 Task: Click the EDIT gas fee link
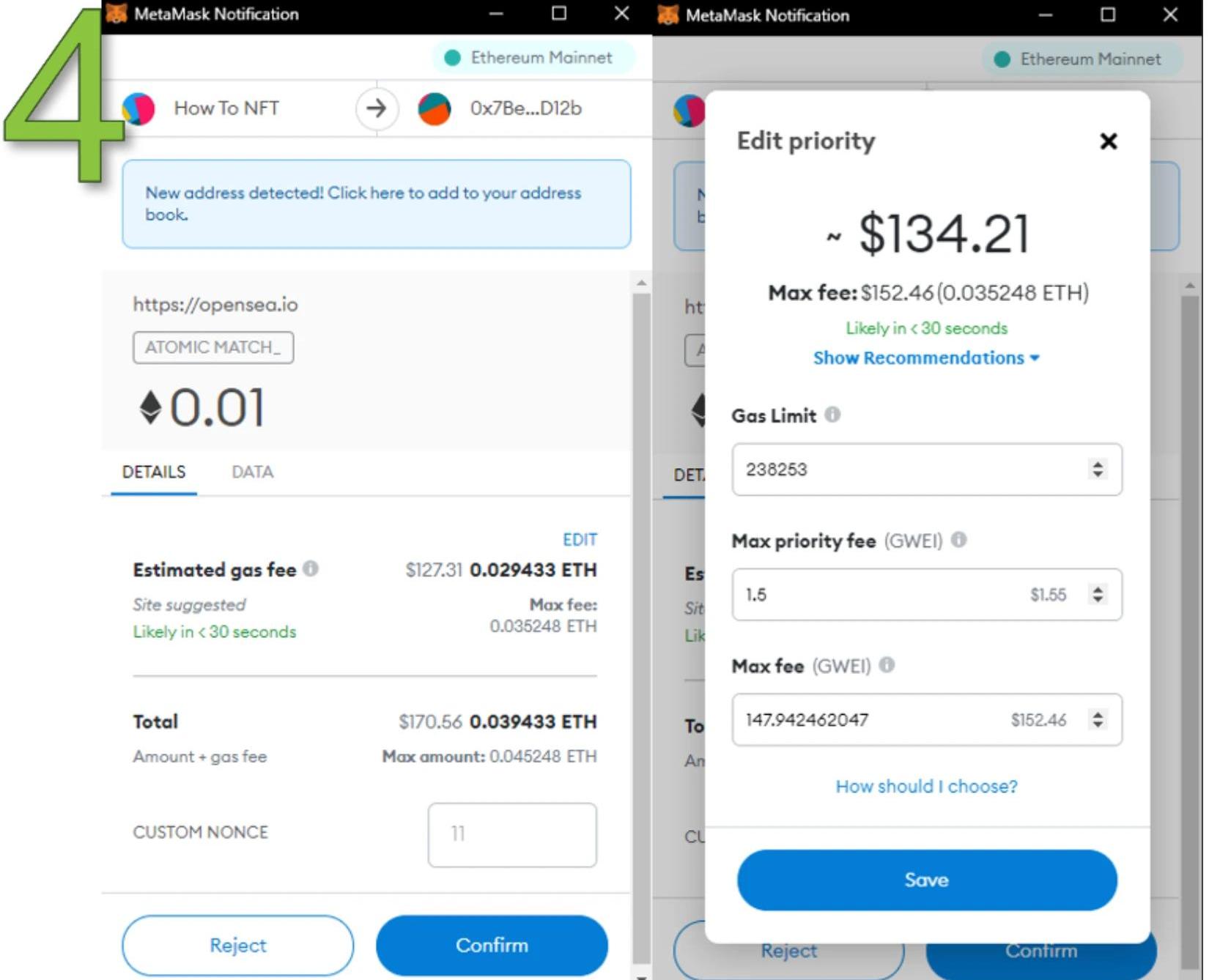coord(580,540)
